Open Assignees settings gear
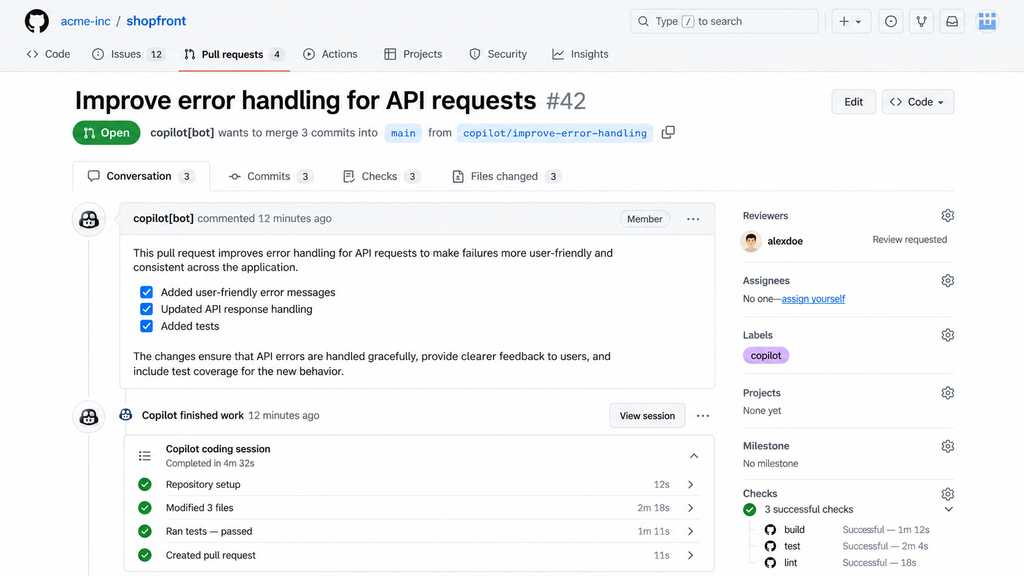Screen dimensions: 1024x576 tap(948, 281)
